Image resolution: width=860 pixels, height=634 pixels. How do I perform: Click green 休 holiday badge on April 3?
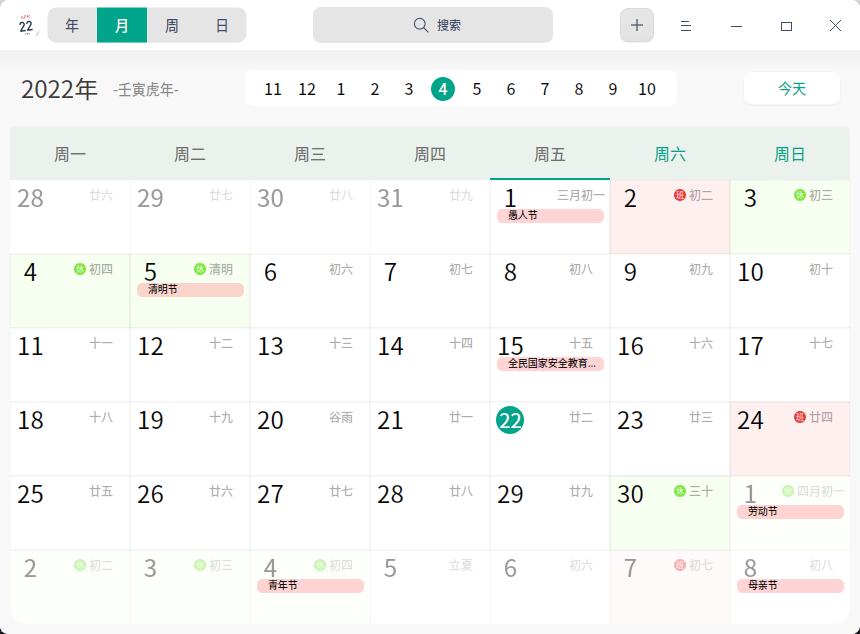click(x=800, y=195)
